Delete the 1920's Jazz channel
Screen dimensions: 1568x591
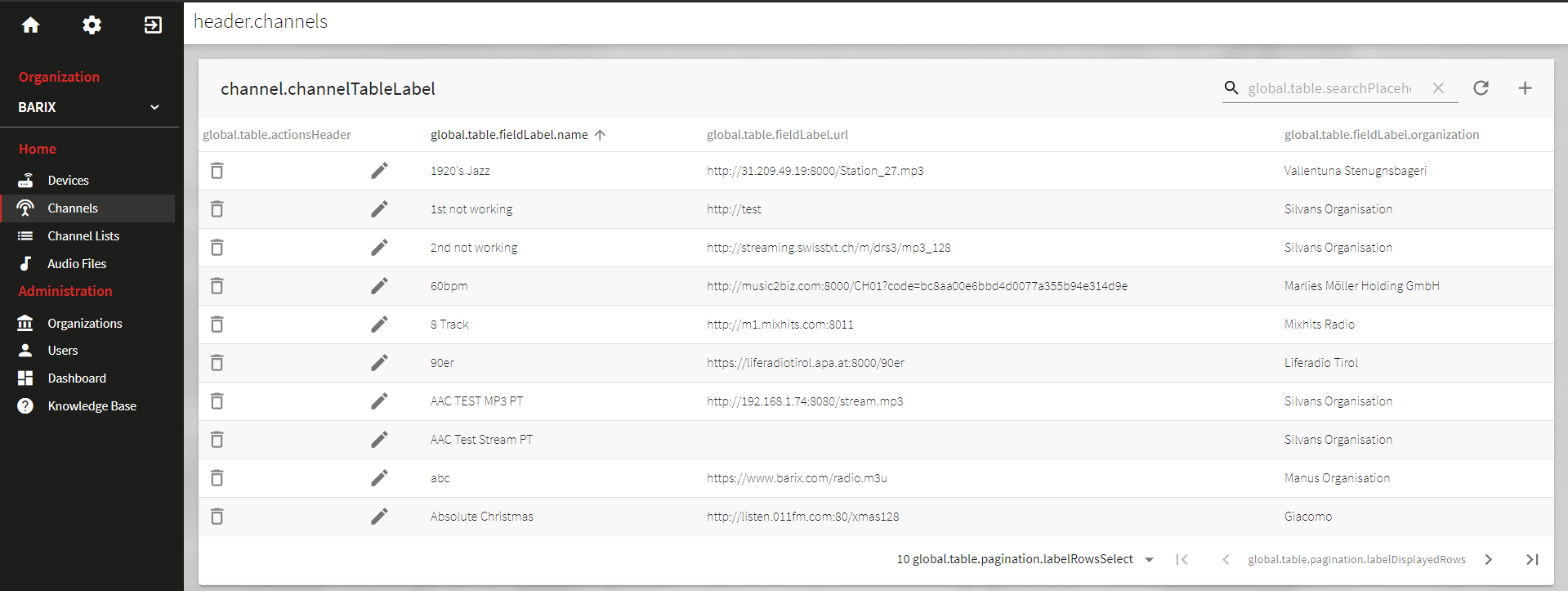(x=217, y=171)
